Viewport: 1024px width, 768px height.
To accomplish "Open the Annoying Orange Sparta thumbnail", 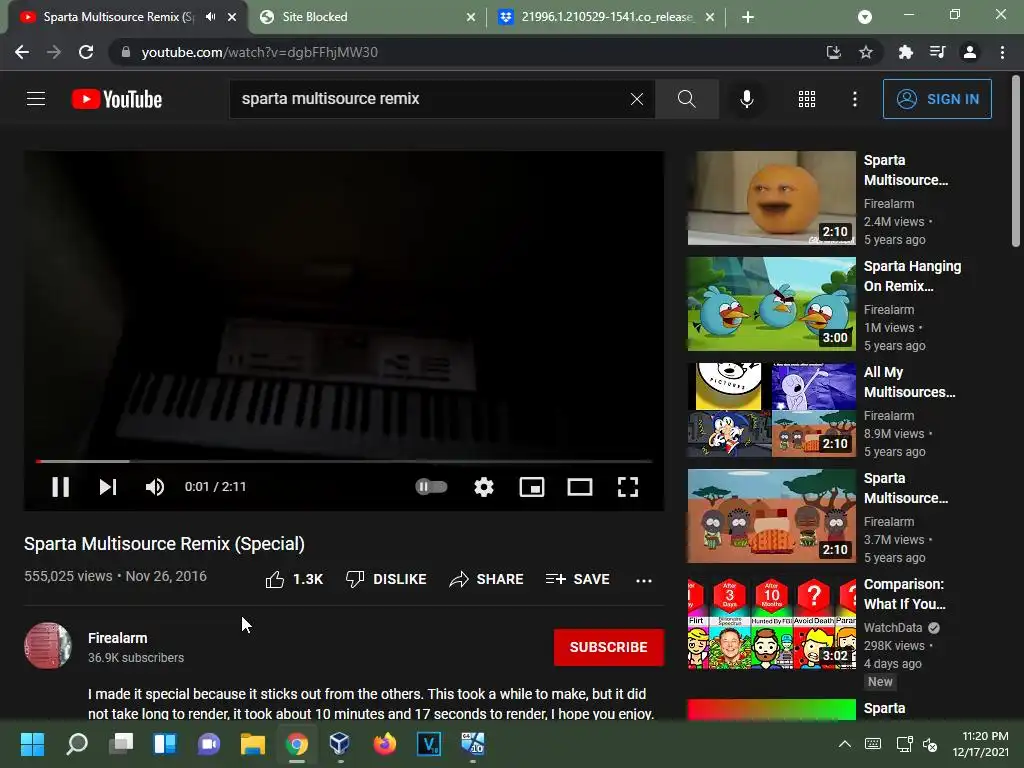I will [x=771, y=198].
